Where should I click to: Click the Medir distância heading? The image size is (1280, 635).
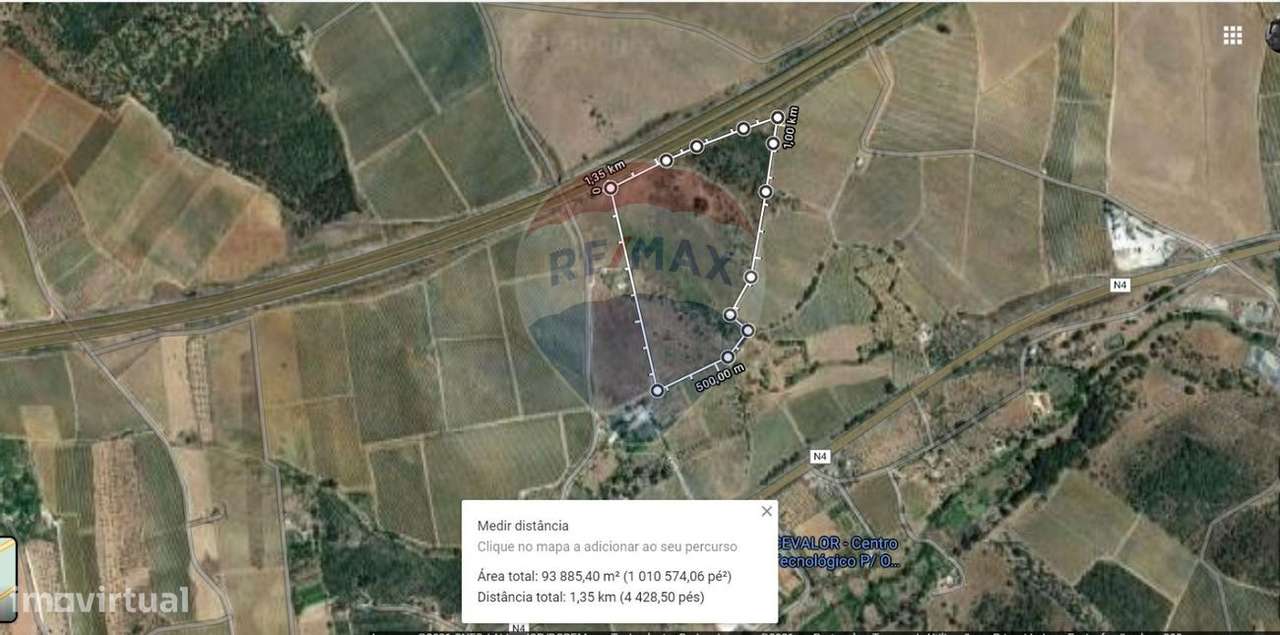(523, 525)
